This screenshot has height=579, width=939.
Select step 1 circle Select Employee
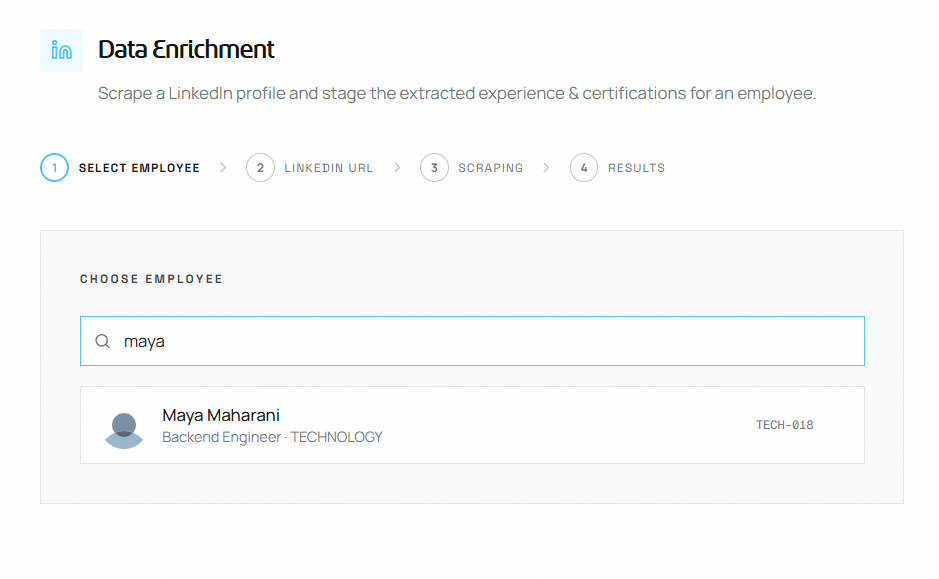pos(54,168)
